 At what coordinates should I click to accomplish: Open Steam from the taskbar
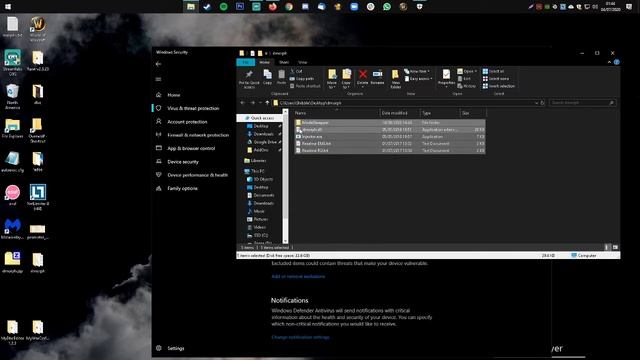coord(207,7)
